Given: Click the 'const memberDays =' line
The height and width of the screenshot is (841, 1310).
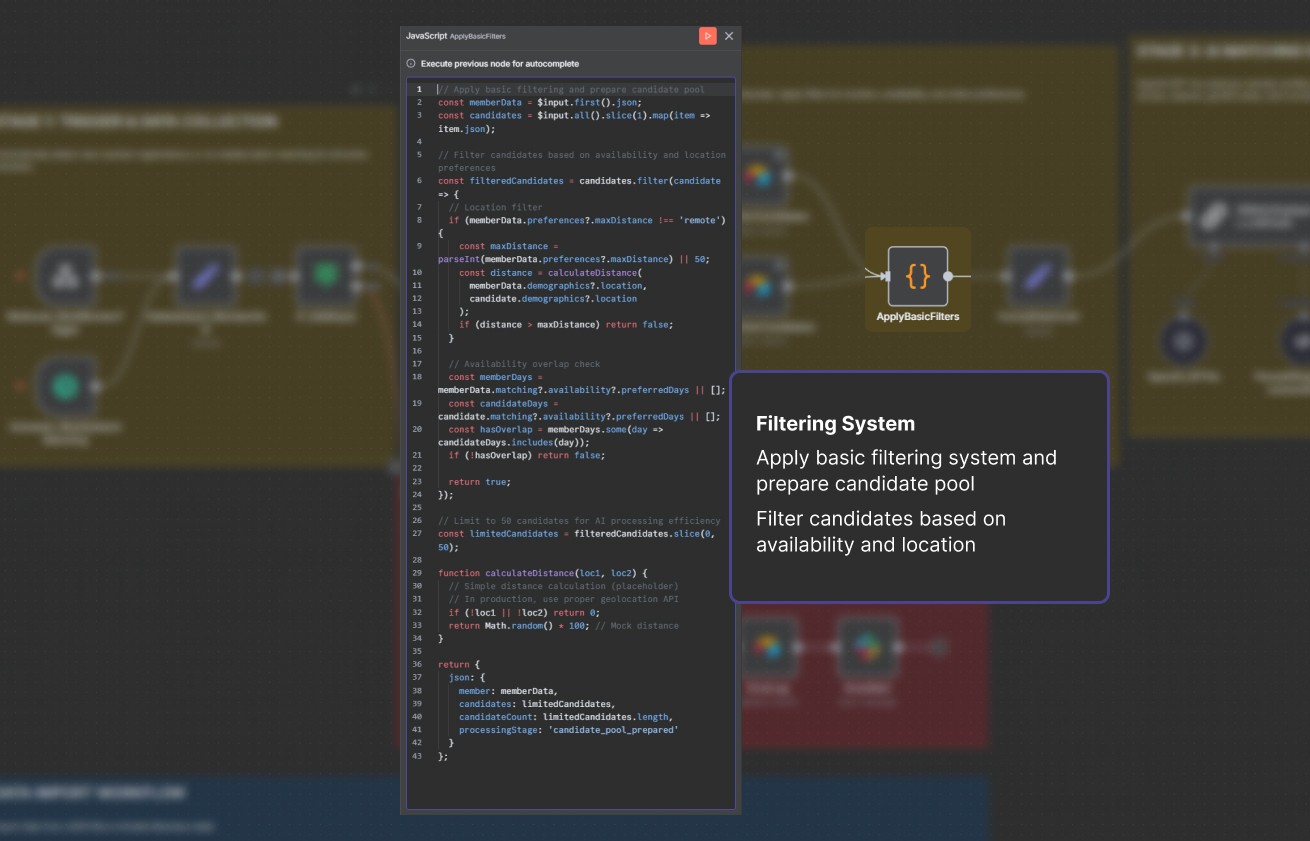Looking at the screenshot, I should pos(582,384).
